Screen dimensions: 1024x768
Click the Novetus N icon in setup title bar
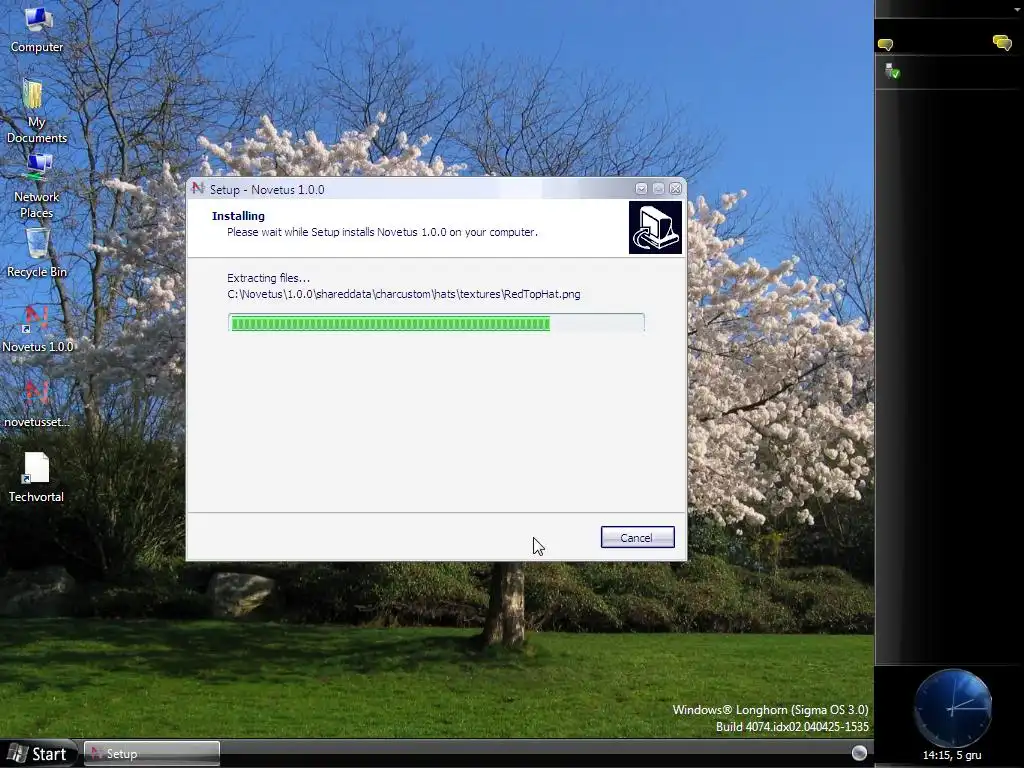click(x=198, y=189)
